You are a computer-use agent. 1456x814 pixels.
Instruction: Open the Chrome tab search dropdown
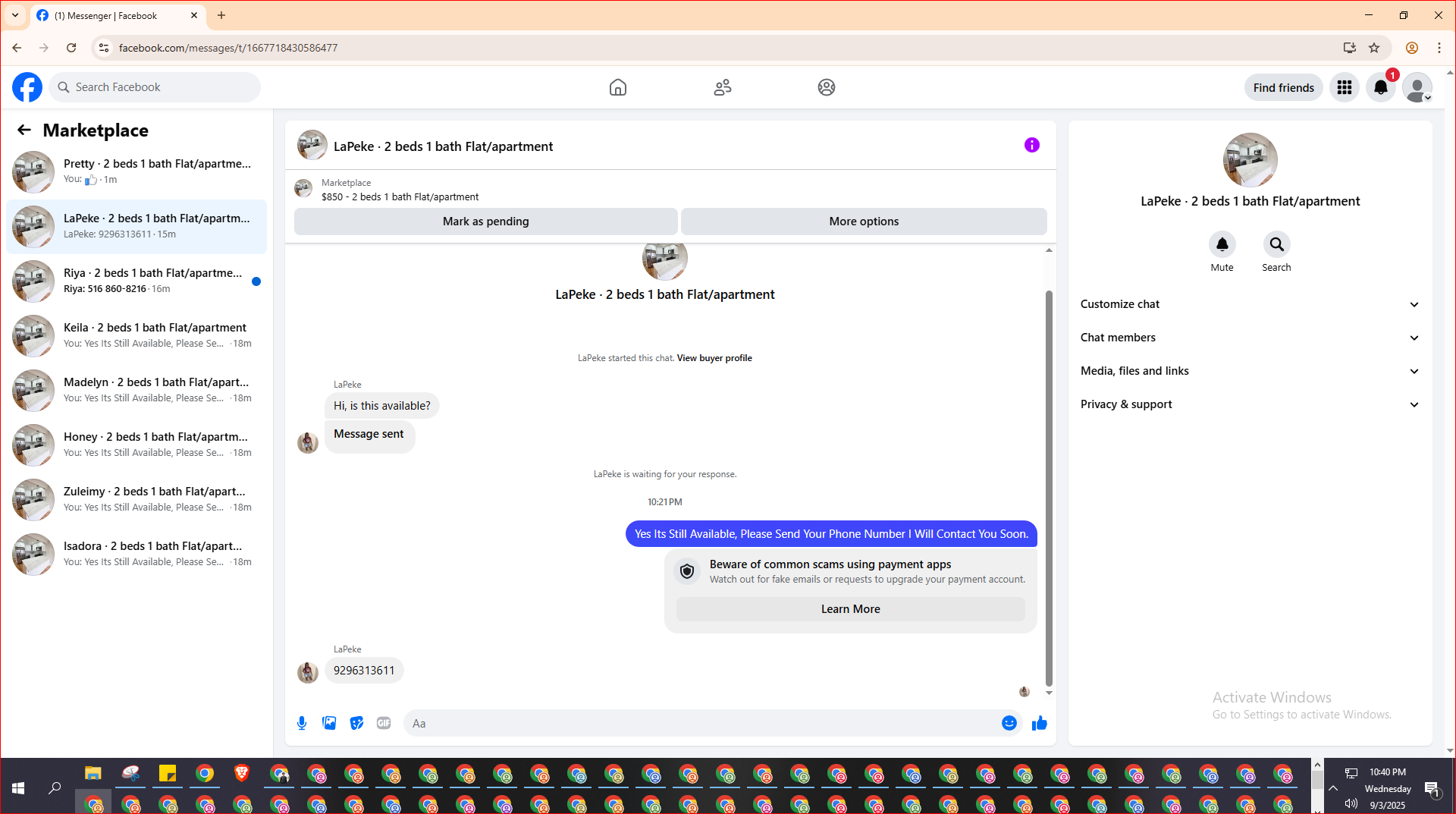[x=15, y=15]
